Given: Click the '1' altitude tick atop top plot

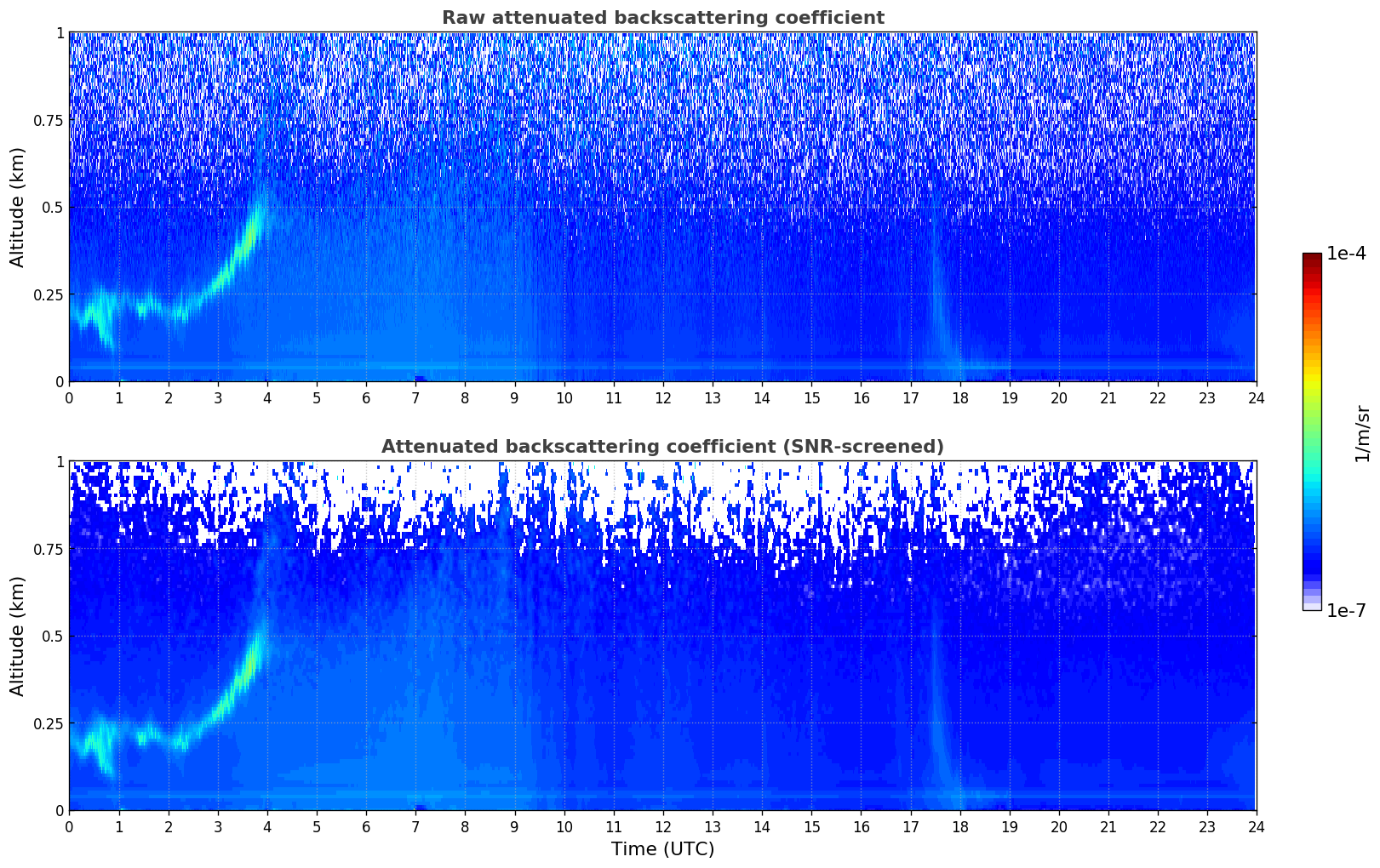Looking at the screenshot, I should coord(60,33).
